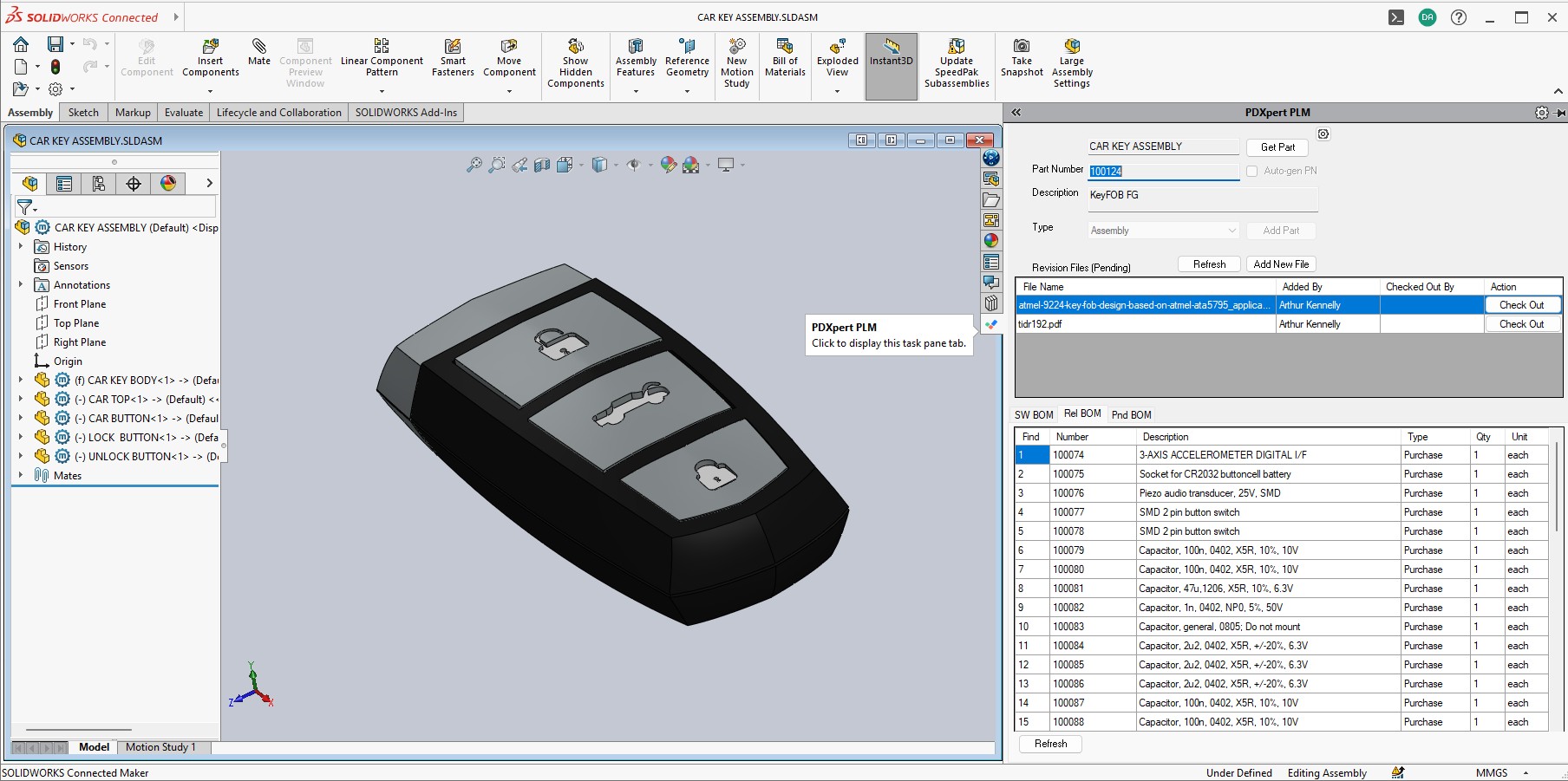Click the Get Part button
This screenshot has height=781, width=1568.
pyautogui.click(x=1277, y=147)
